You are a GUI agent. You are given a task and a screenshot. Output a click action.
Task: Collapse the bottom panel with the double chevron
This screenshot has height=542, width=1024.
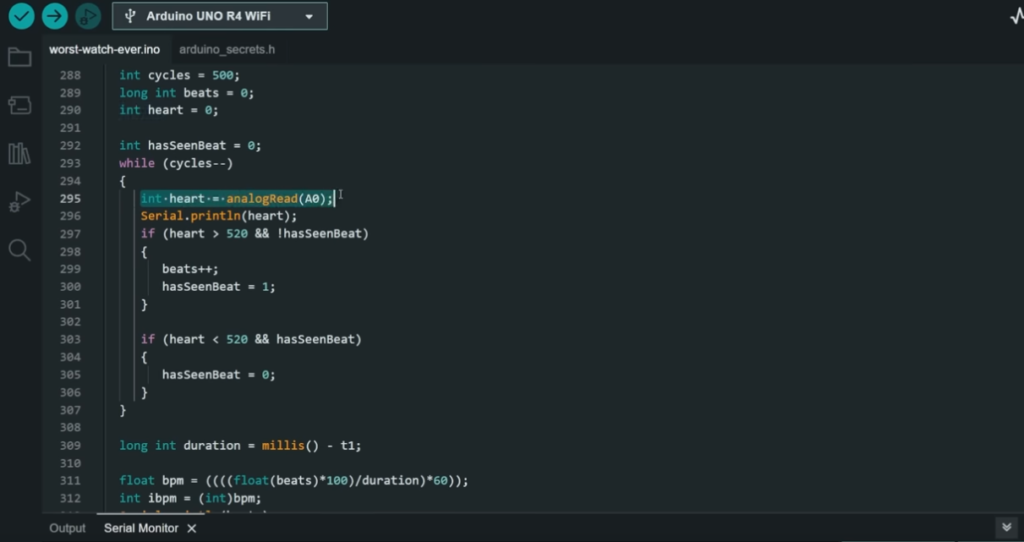[1006, 527]
